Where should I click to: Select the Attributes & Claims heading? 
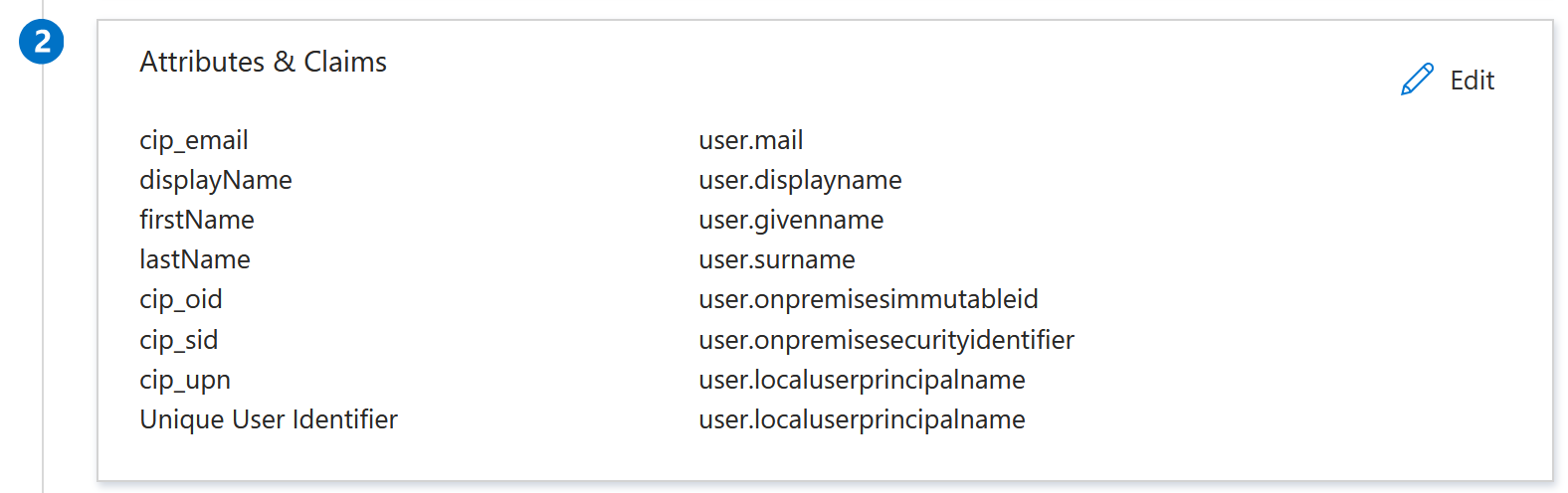(x=263, y=62)
